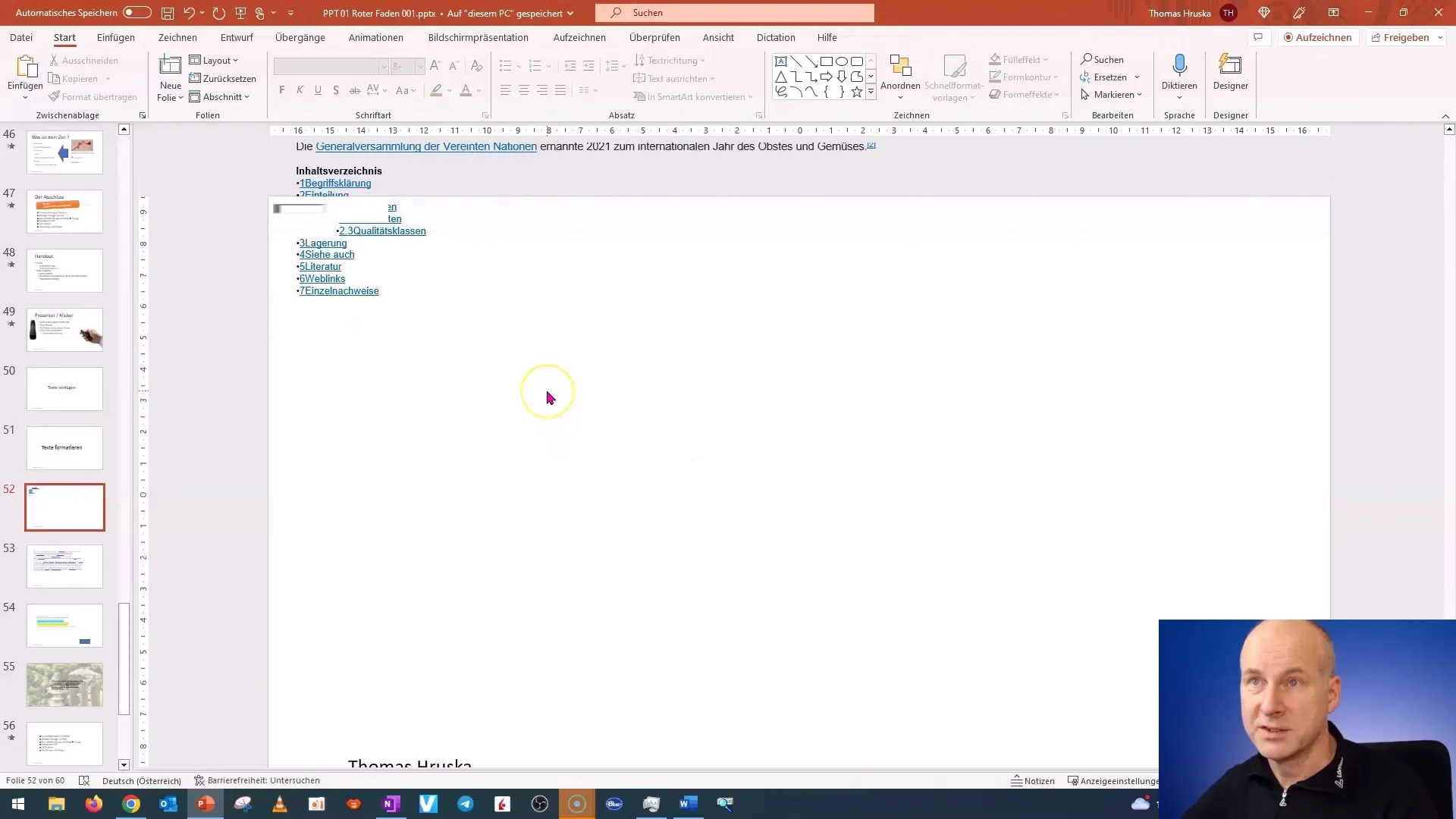Open the font name combo box
The height and width of the screenshot is (819, 1456).
331,67
